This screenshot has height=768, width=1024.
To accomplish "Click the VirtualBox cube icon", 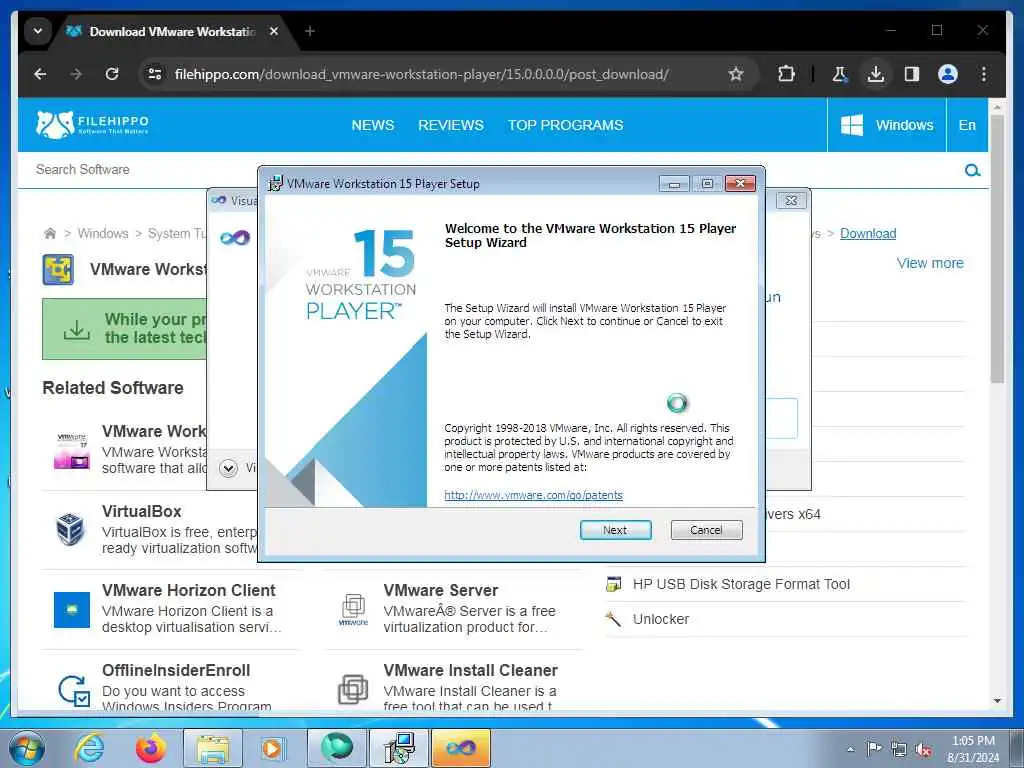I will coord(70,529).
